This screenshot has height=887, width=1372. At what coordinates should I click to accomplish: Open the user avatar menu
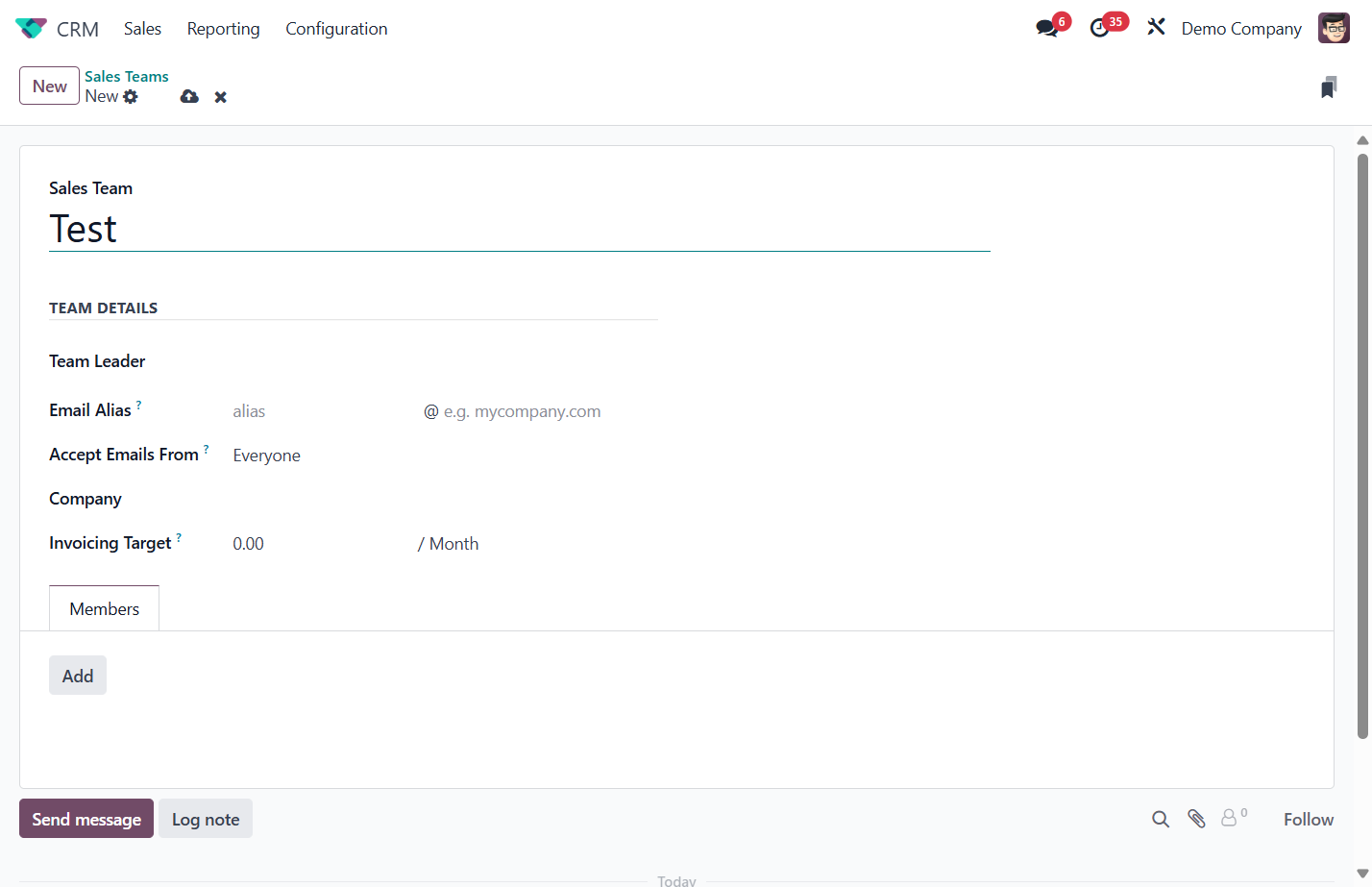[1334, 28]
